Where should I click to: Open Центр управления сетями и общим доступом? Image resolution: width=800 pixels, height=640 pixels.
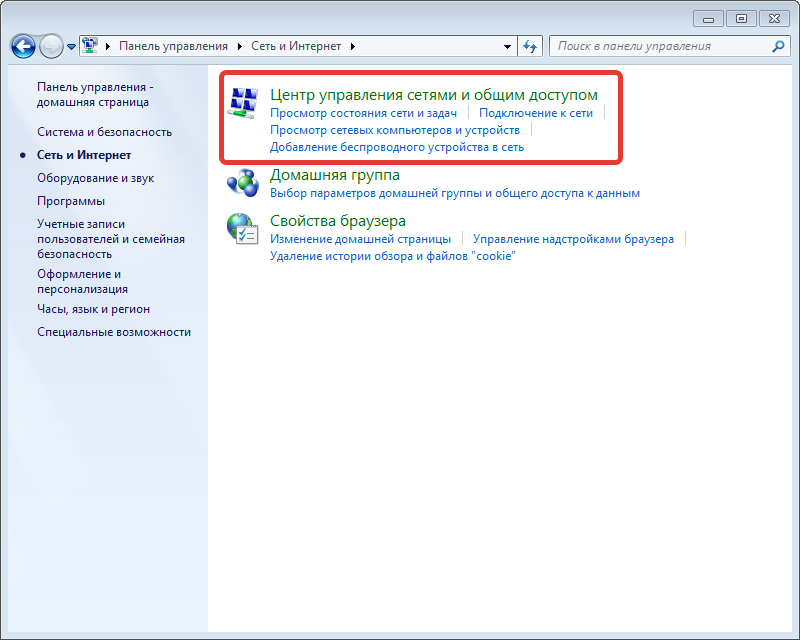[x=434, y=95]
